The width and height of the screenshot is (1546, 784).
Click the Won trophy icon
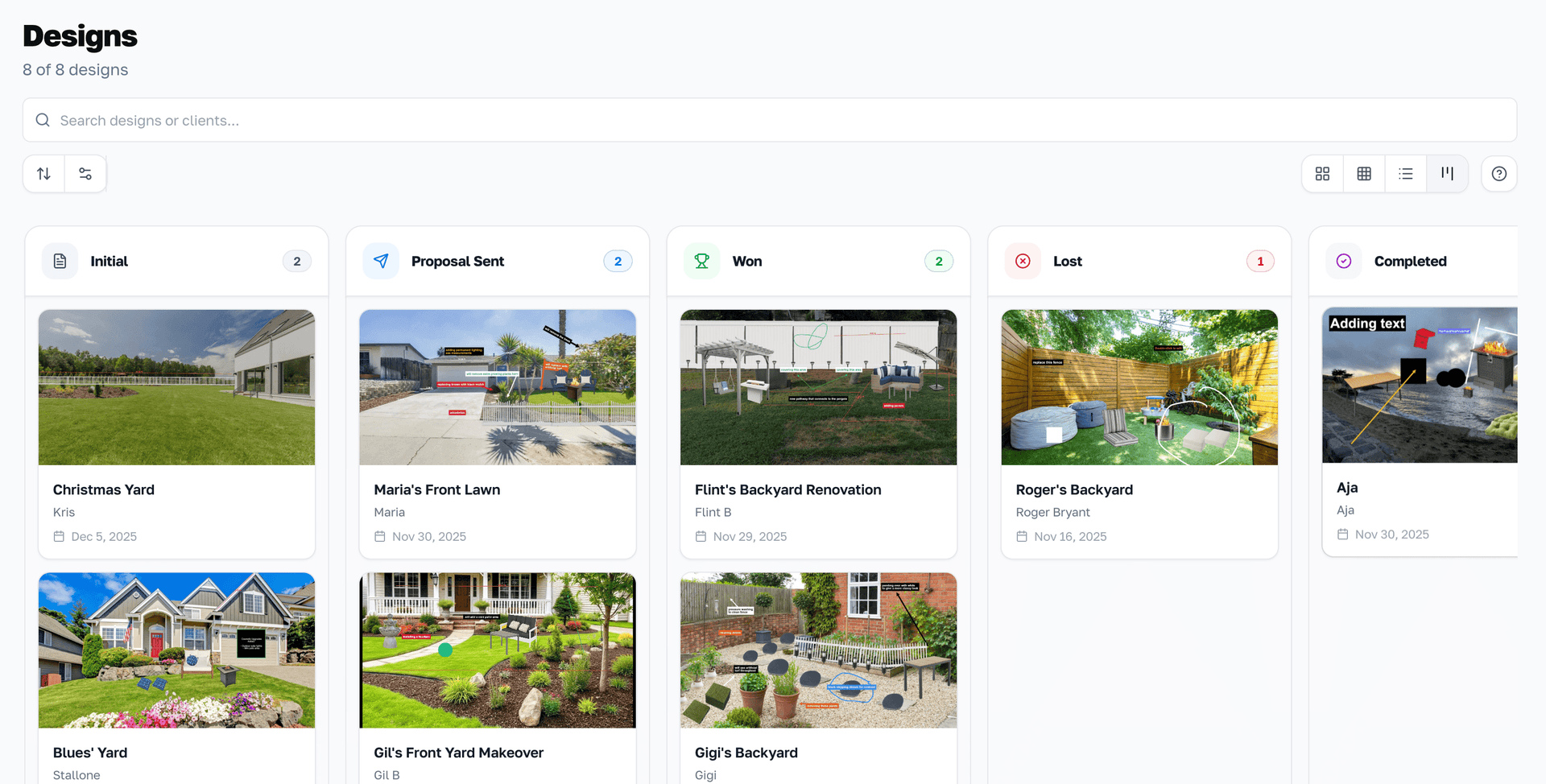click(702, 262)
